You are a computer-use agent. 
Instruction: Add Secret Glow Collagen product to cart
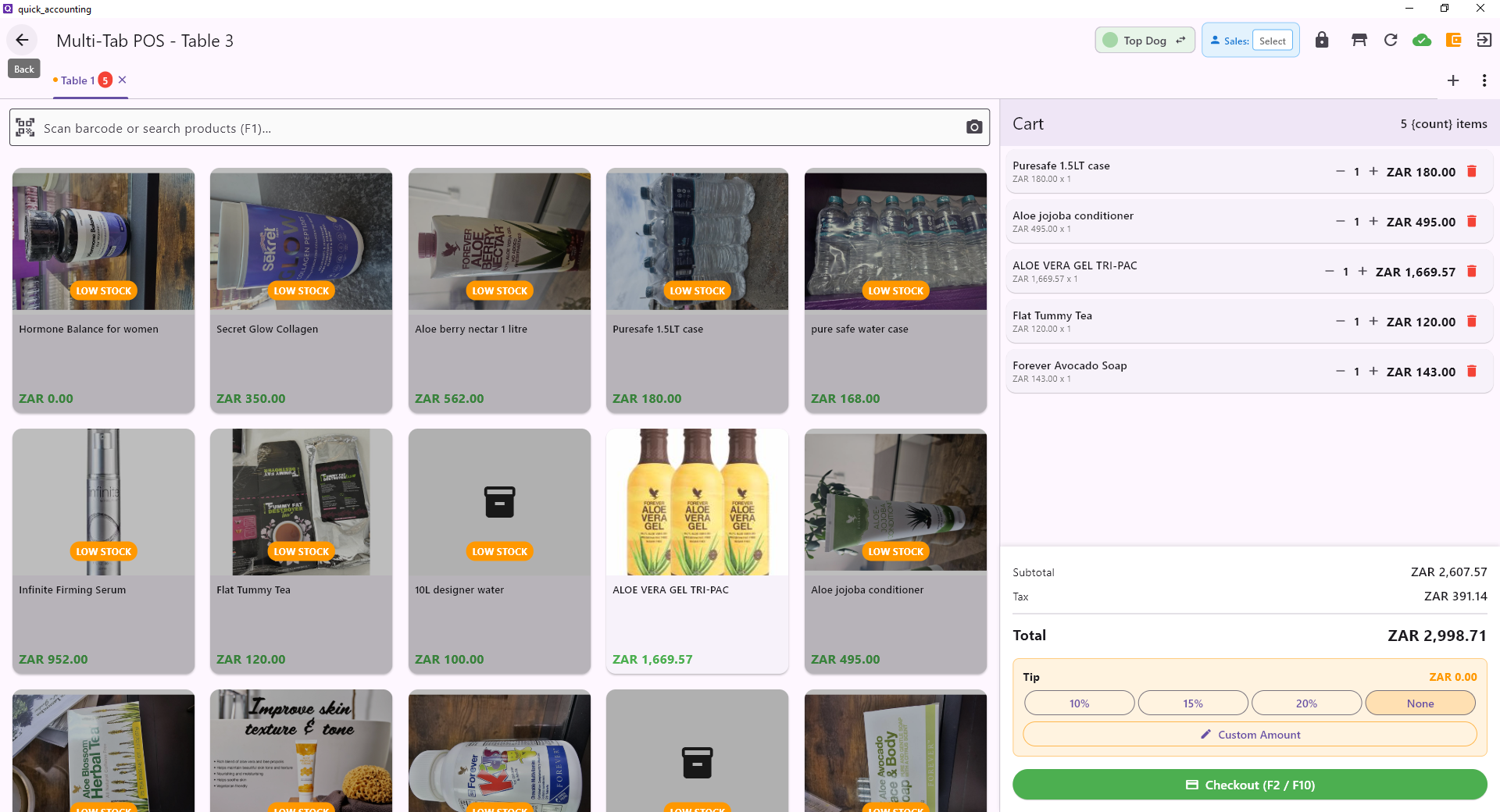click(x=301, y=290)
